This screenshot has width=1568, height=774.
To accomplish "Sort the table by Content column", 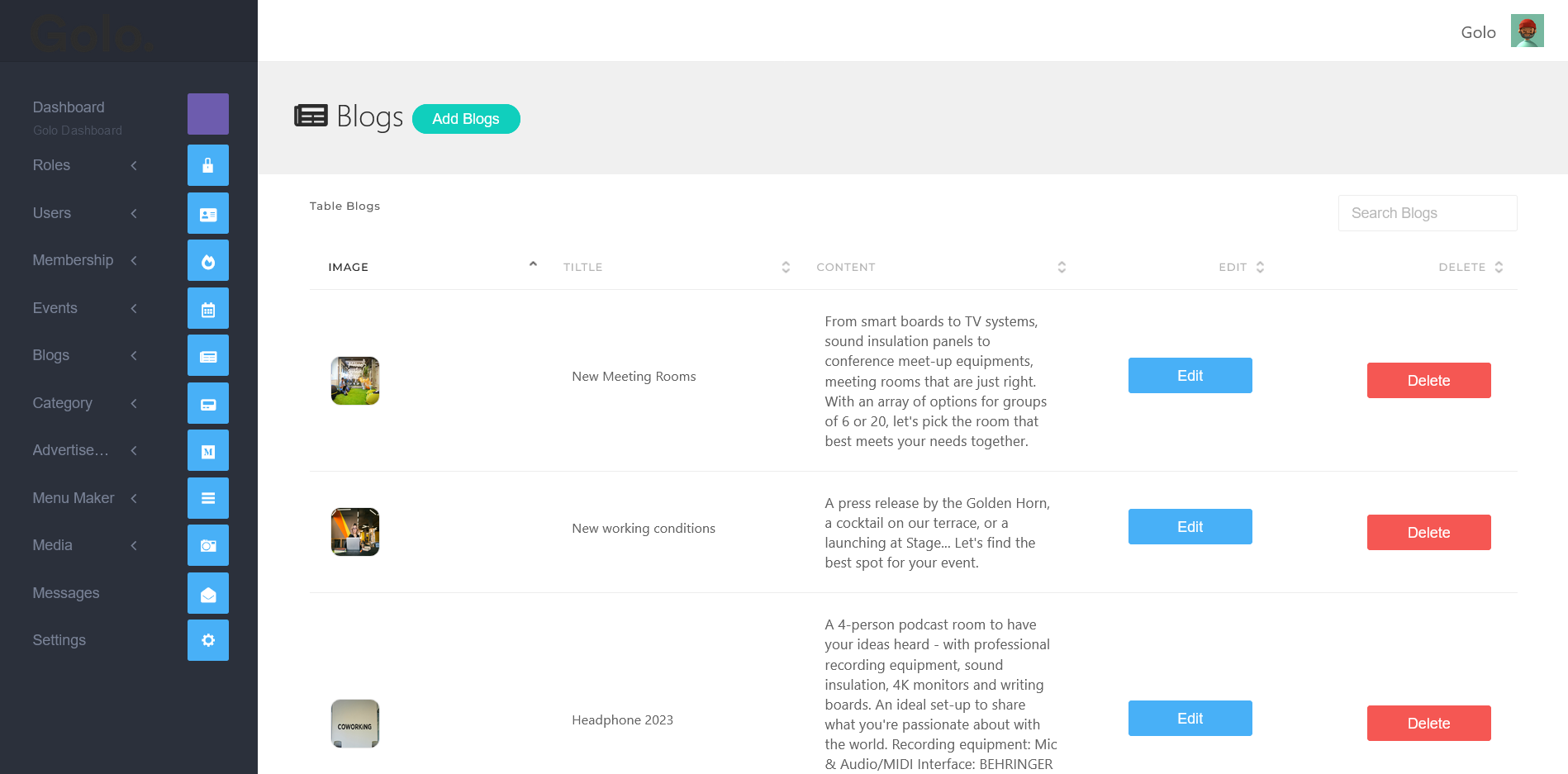I will coord(1061,267).
